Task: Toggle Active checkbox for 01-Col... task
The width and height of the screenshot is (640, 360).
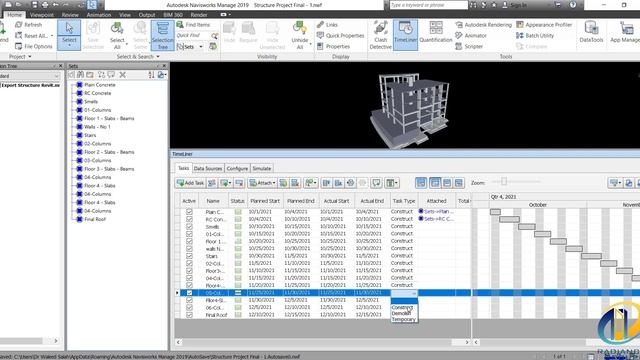Action: pos(189,234)
